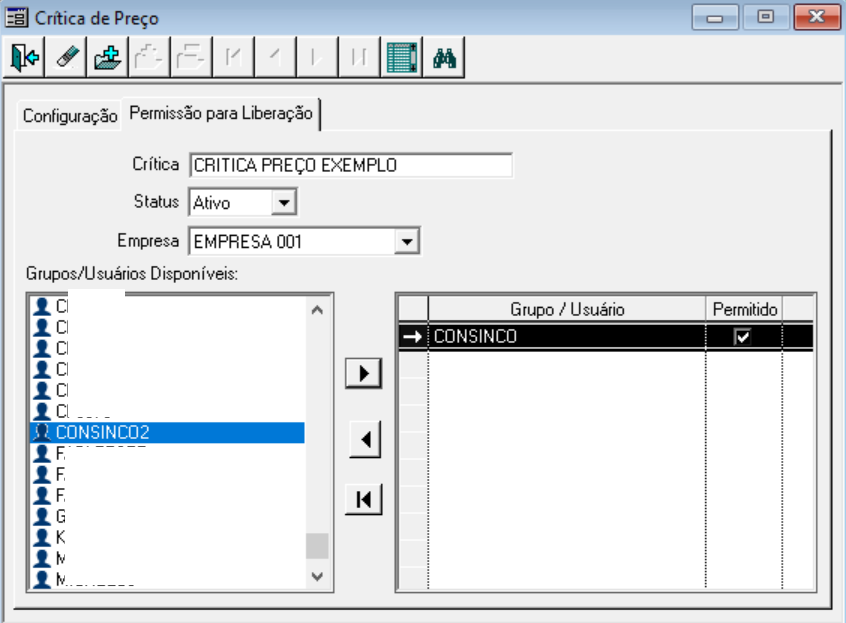
Task: Click the Grupo / Usuário column header
Action: (x=567, y=309)
